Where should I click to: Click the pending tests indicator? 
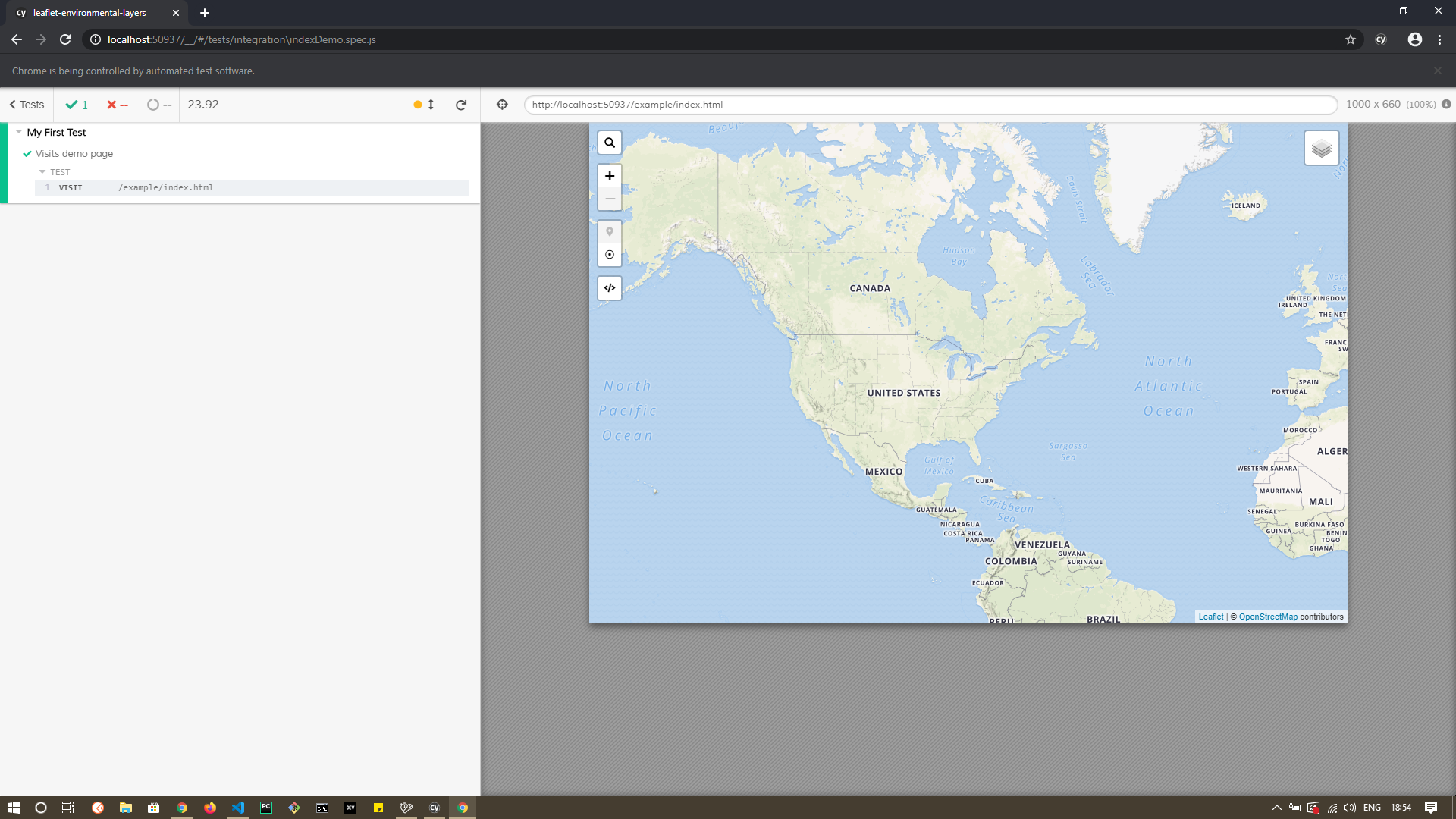[157, 105]
